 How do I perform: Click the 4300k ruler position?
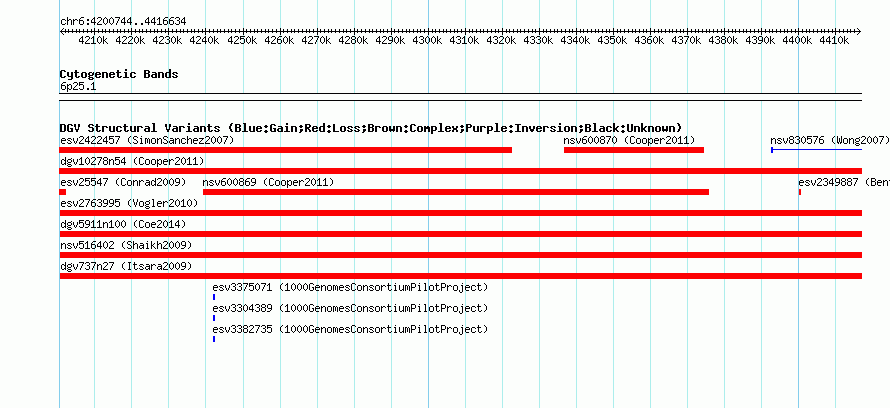pyautogui.click(x=427, y=40)
